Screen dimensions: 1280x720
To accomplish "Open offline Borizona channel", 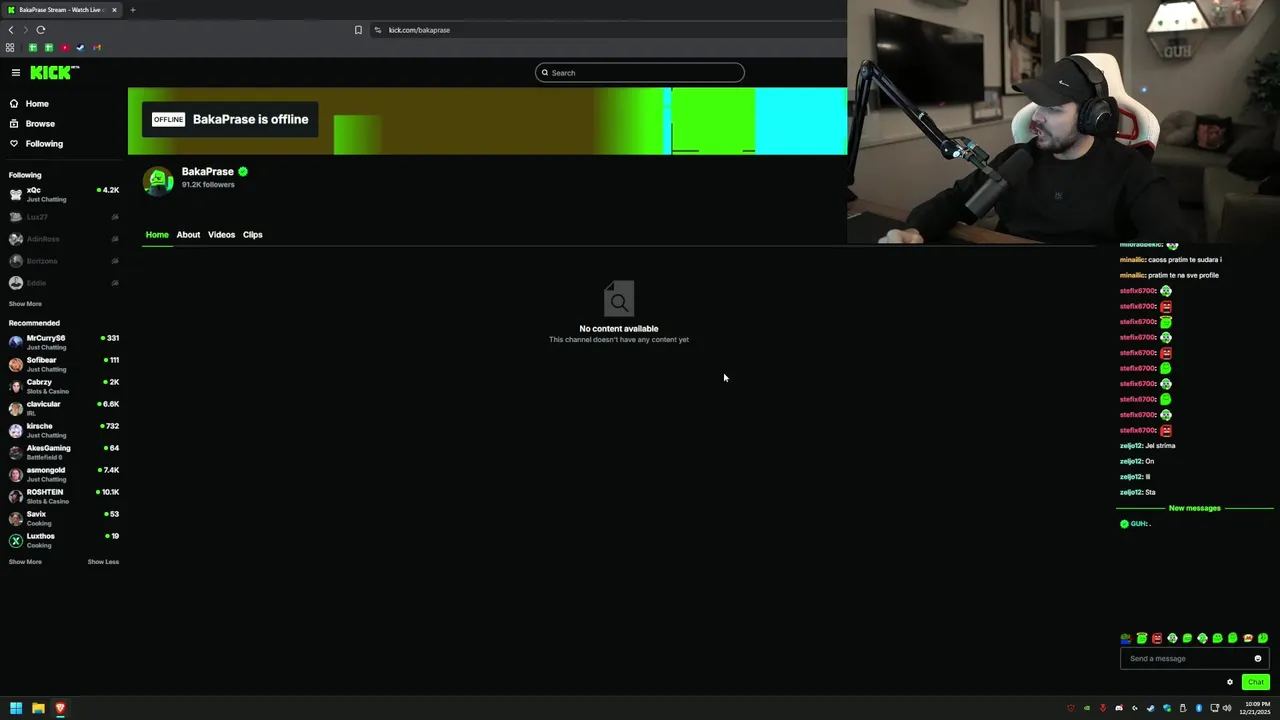I will [64, 261].
